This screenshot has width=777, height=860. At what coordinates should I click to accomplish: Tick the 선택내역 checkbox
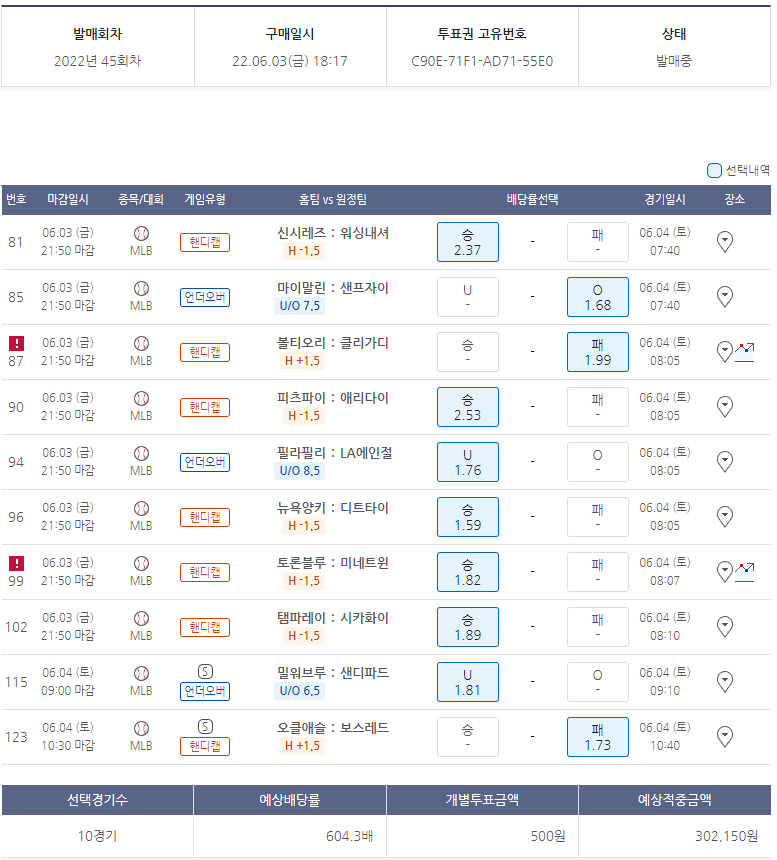[x=714, y=171]
